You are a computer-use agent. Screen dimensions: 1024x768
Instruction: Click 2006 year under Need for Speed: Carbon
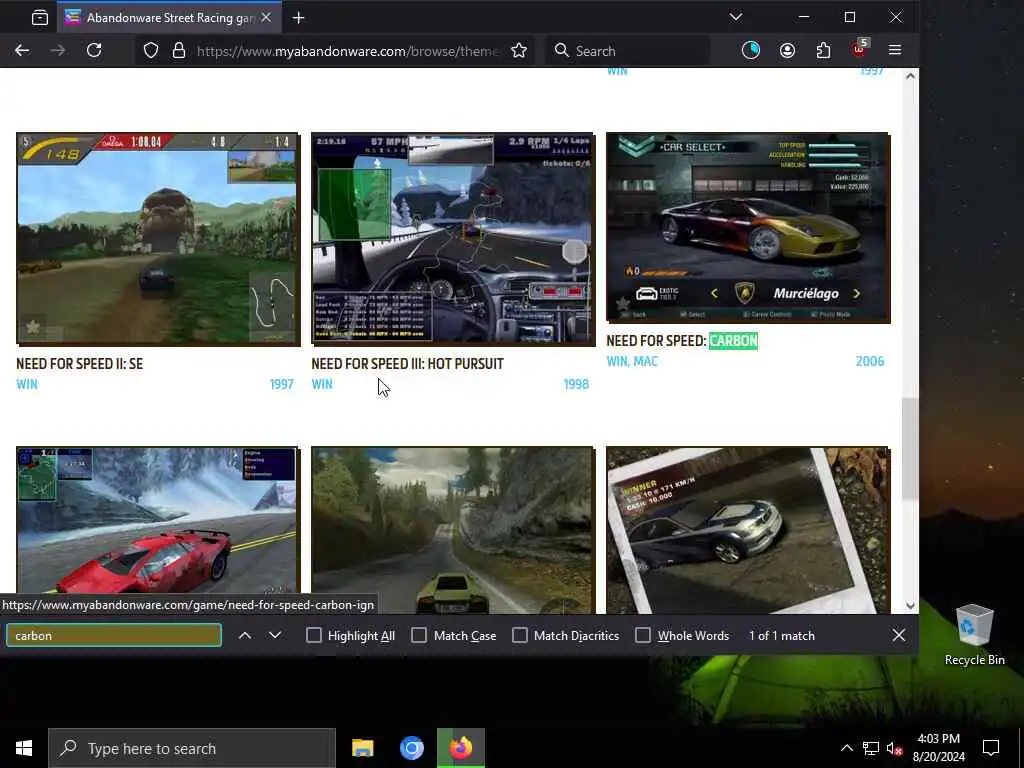(x=870, y=361)
